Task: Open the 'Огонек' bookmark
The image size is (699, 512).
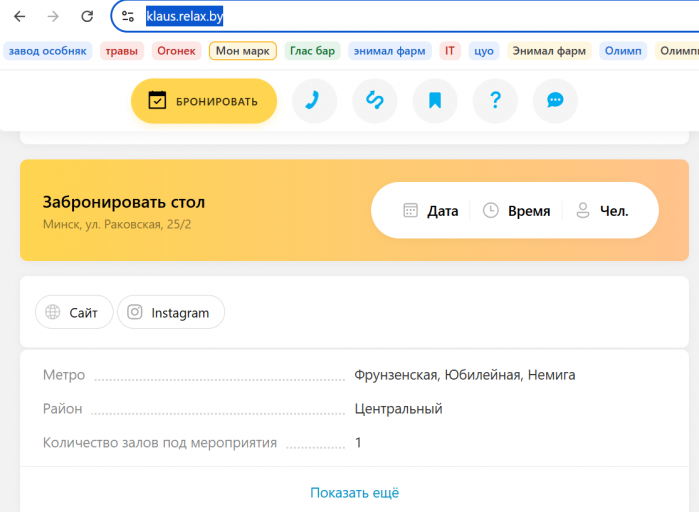Action: click(x=177, y=51)
